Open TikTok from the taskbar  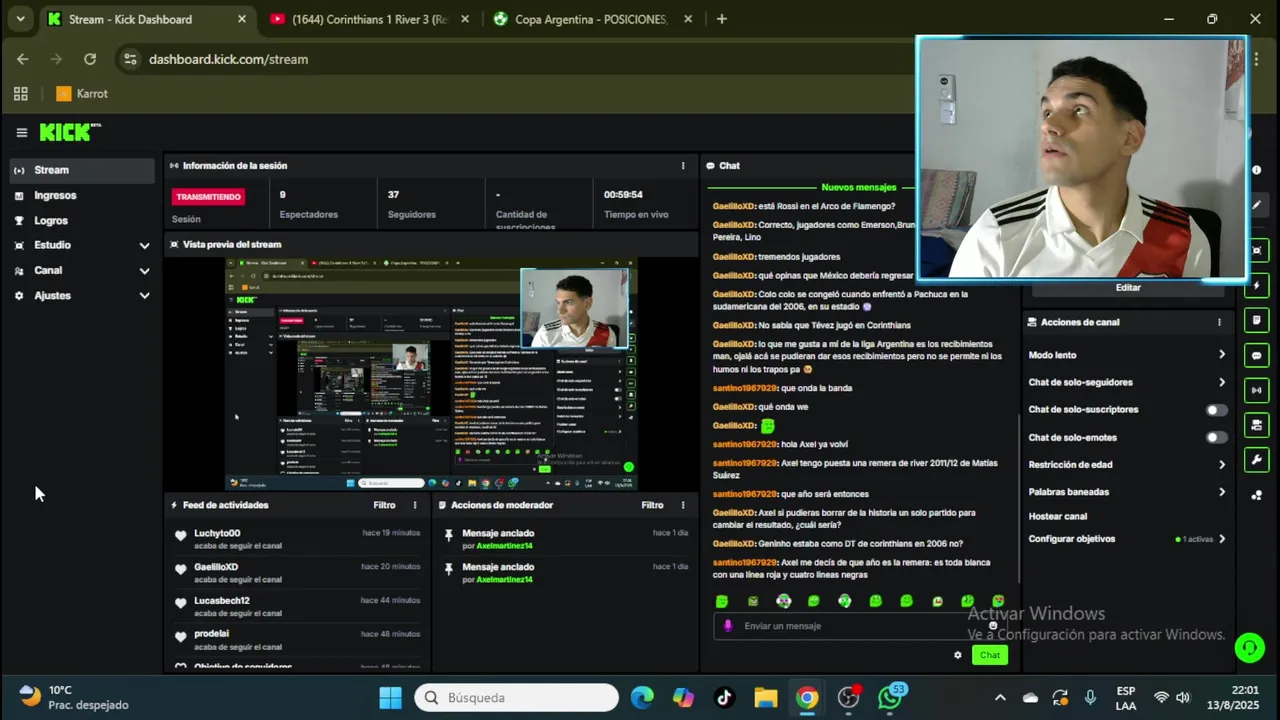point(724,697)
